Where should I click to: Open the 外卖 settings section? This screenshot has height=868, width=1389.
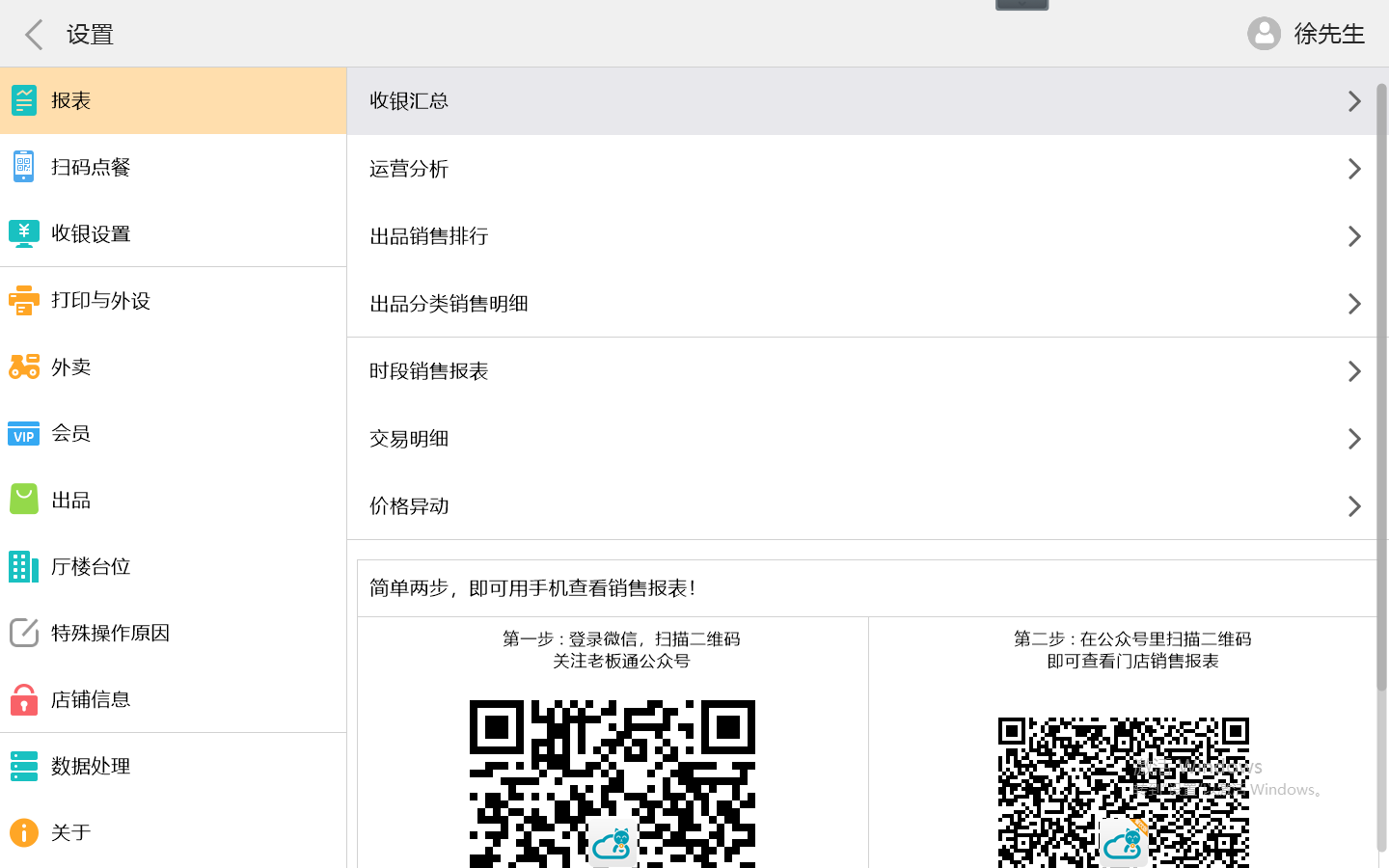point(174,366)
